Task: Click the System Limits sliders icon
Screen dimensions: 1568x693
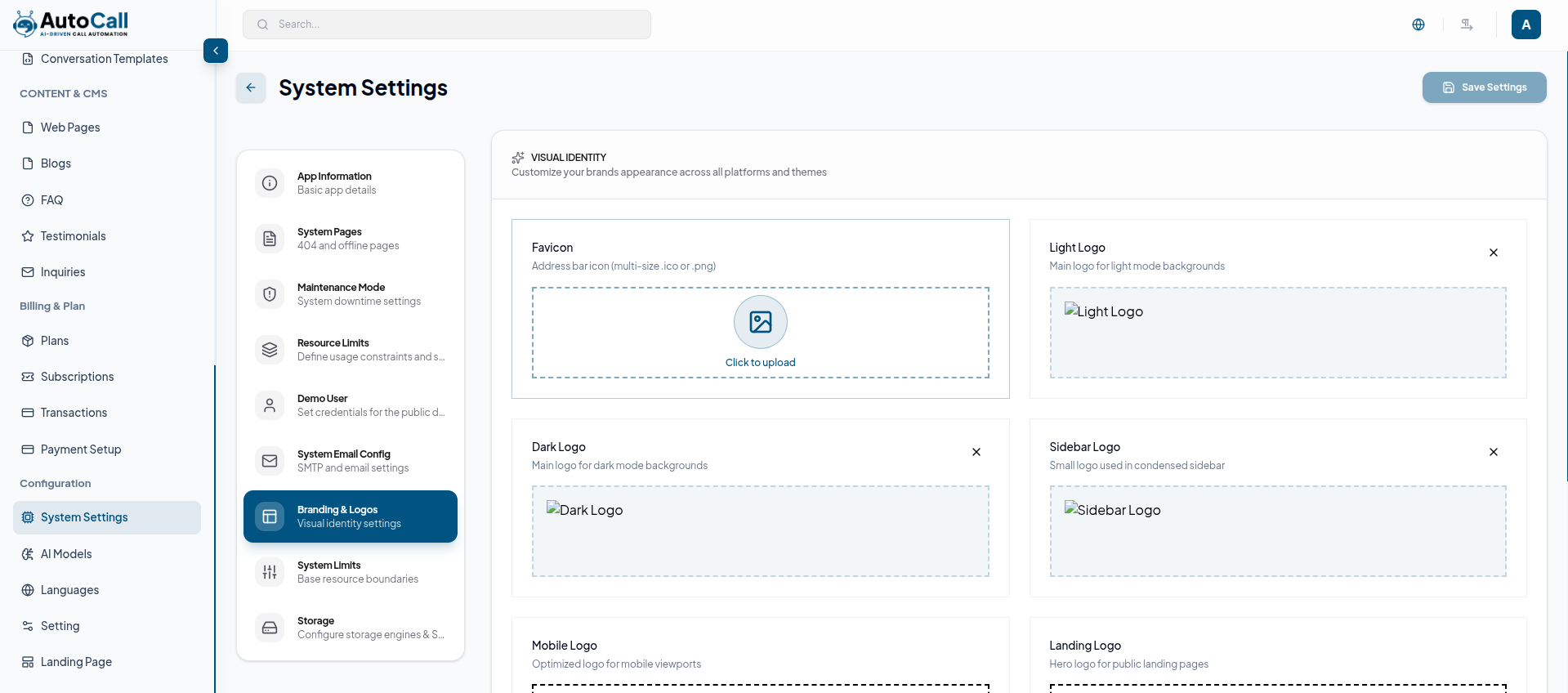Action: point(270,572)
